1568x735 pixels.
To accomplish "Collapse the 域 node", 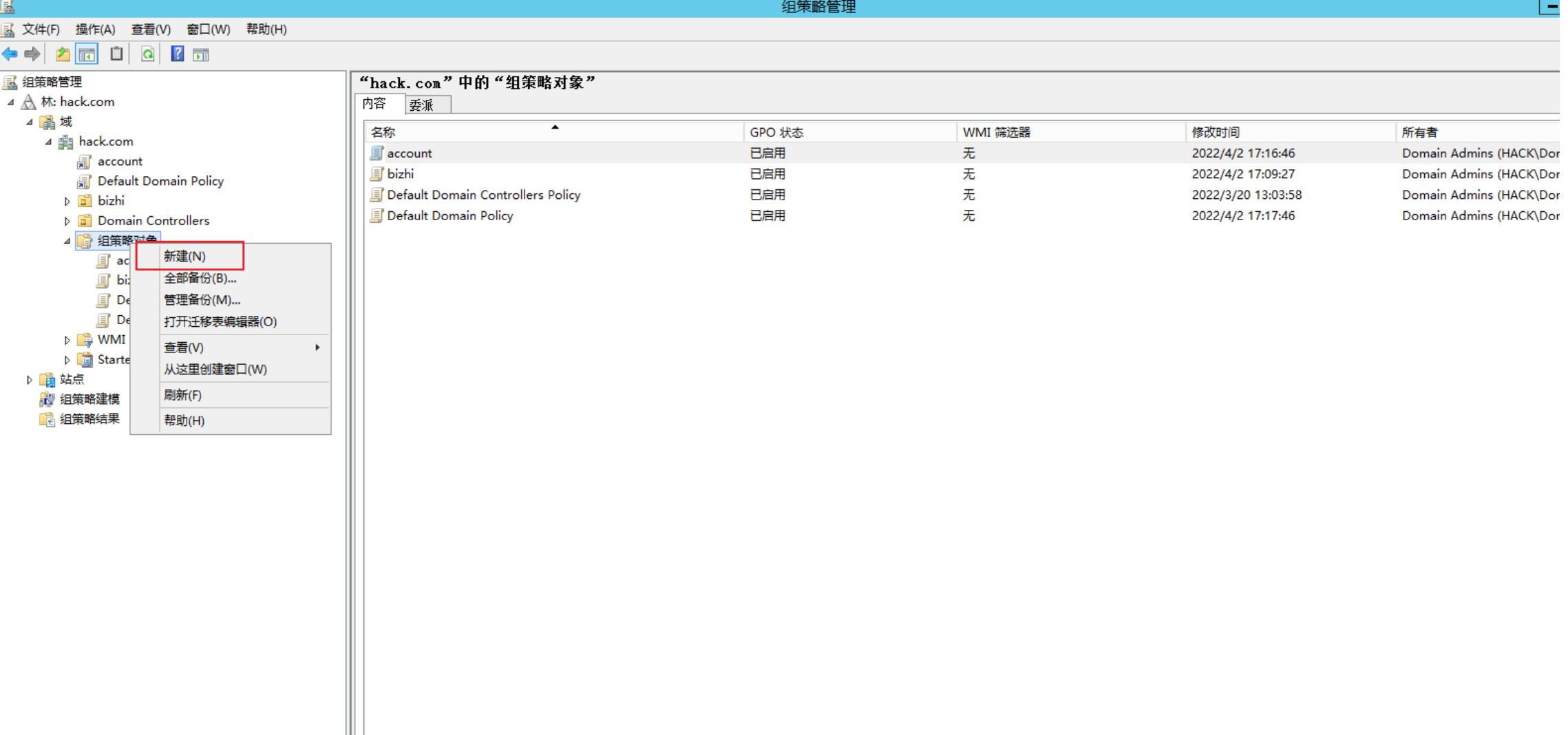I will 30,122.
